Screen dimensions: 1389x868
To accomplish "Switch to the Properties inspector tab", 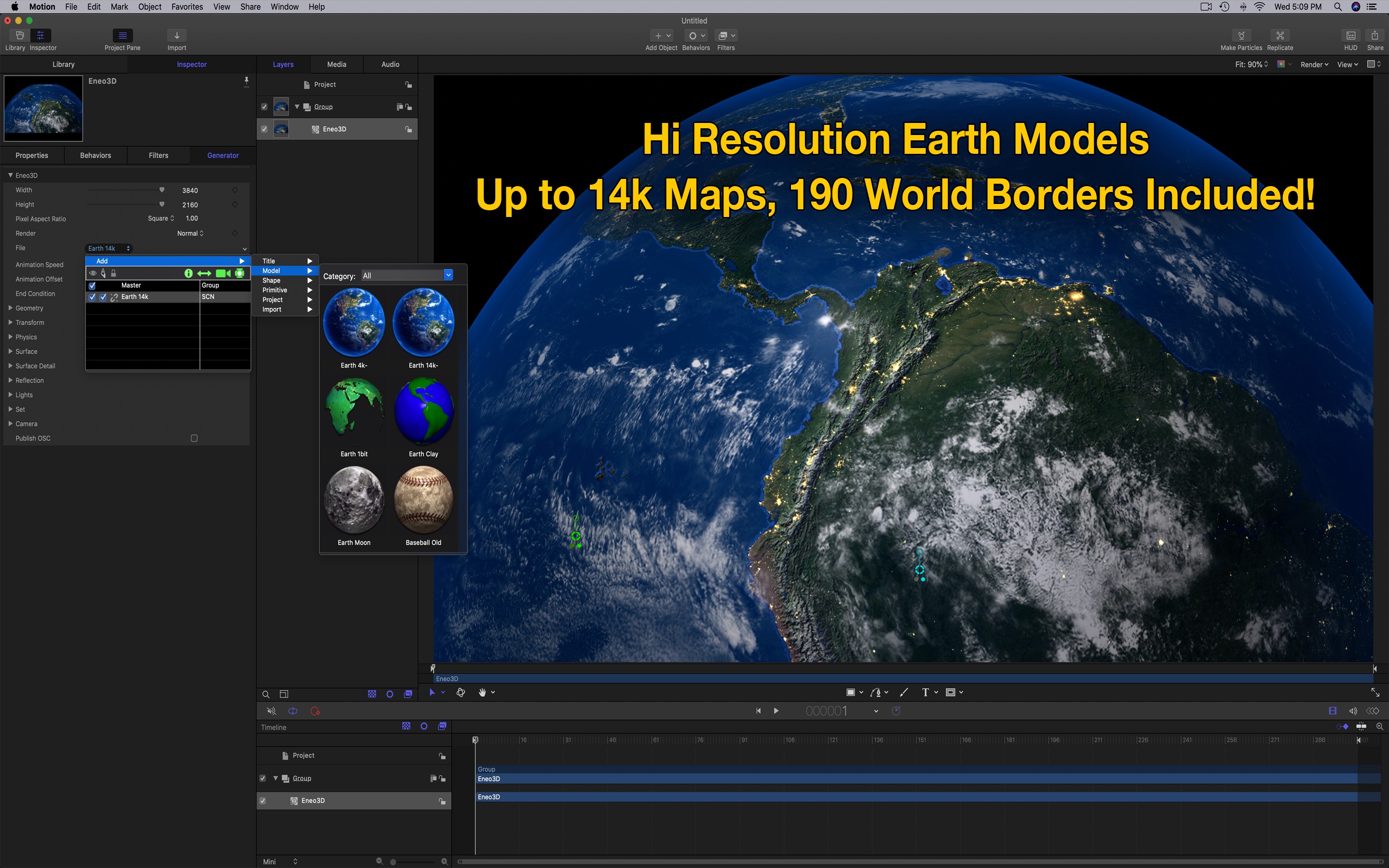I will (x=31, y=155).
